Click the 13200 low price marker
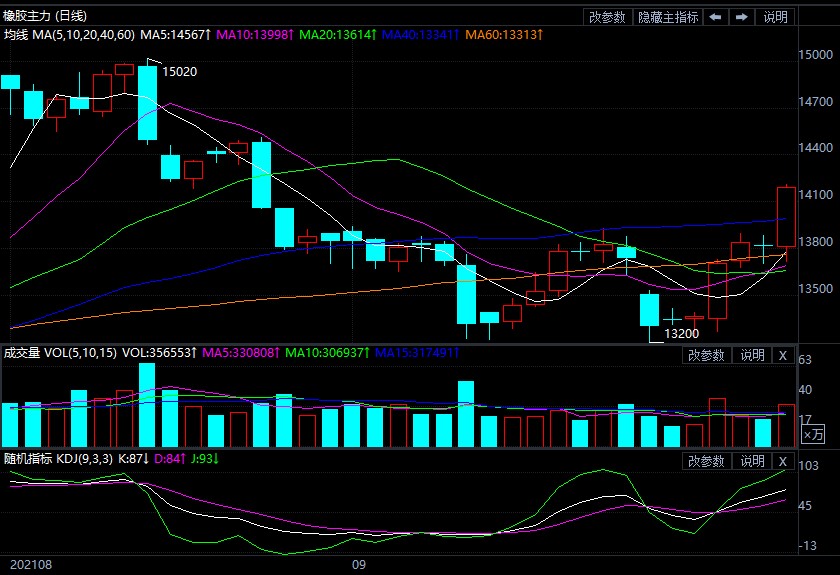The height and width of the screenshot is (575, 840). [x=681, y=334]
